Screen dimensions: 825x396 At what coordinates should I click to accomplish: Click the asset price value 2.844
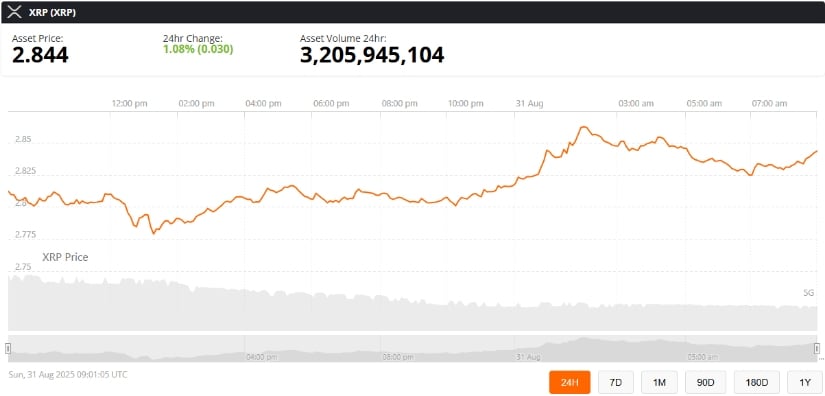click(40, 55)
